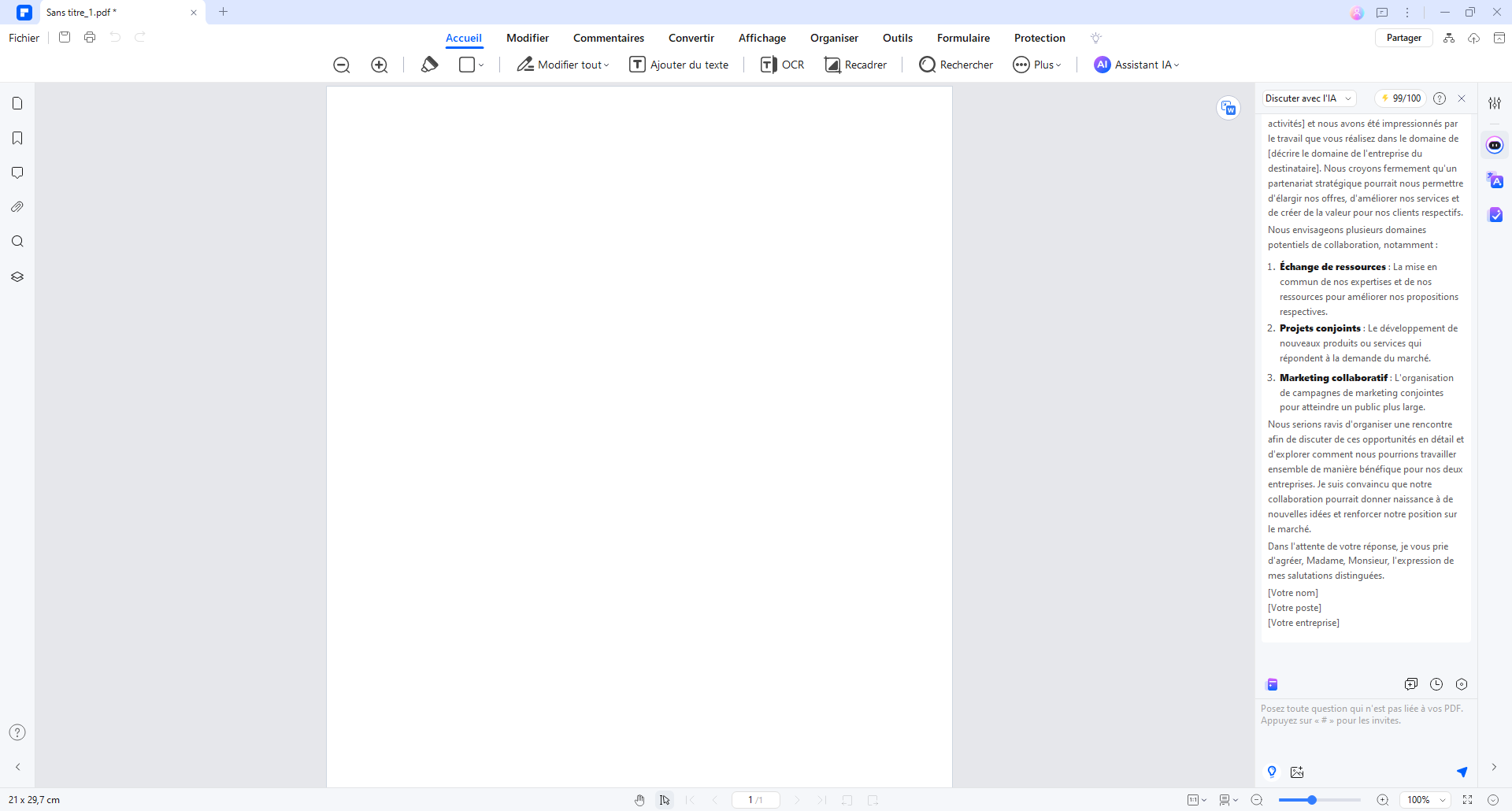This screenshot has height=811, width=1512.
Task: Open the properties sliders panel icon
Action: point(1495,103)
